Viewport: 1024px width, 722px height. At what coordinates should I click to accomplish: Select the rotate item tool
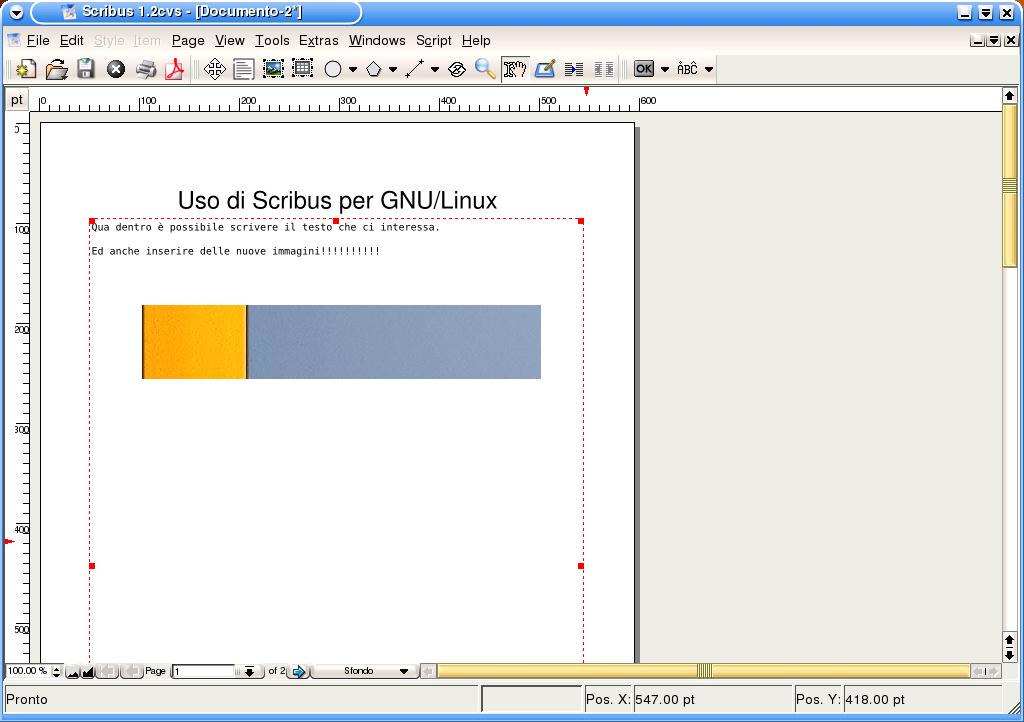[x=457, y=69]
